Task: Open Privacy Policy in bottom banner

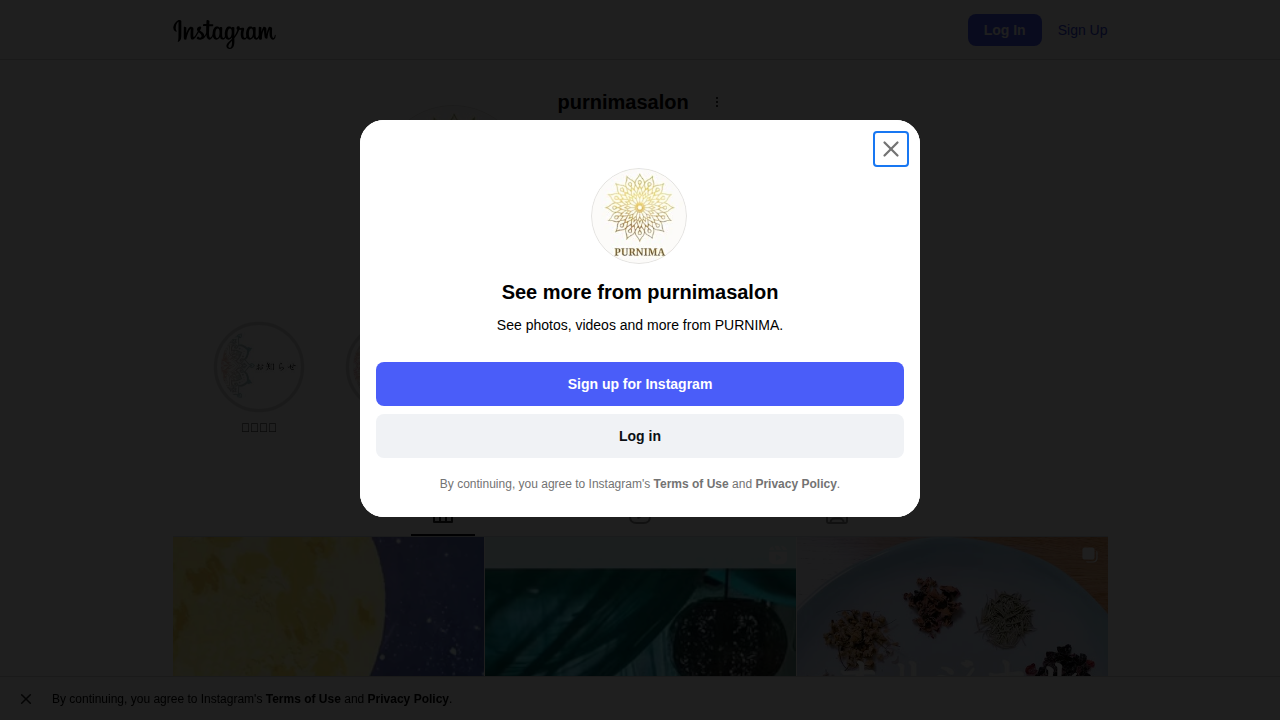Action: coord(408,699)
